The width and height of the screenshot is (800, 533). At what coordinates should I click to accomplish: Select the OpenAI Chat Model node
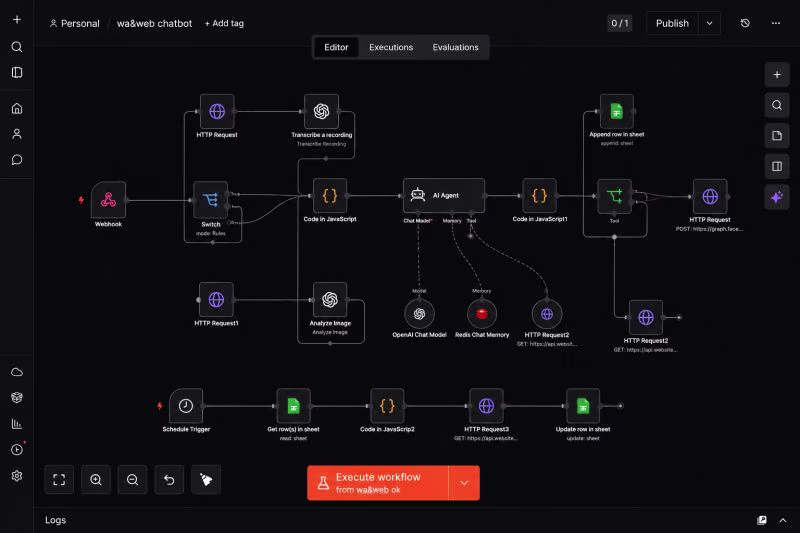tap(419, 314)
